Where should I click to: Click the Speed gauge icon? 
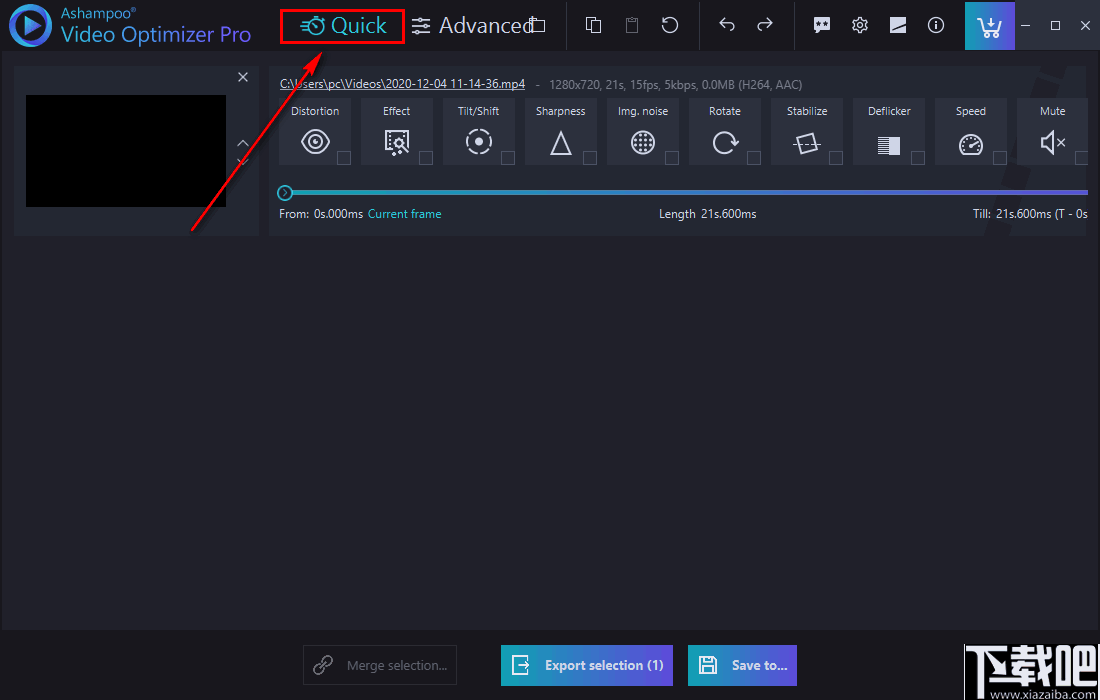(x=971, y=142)
